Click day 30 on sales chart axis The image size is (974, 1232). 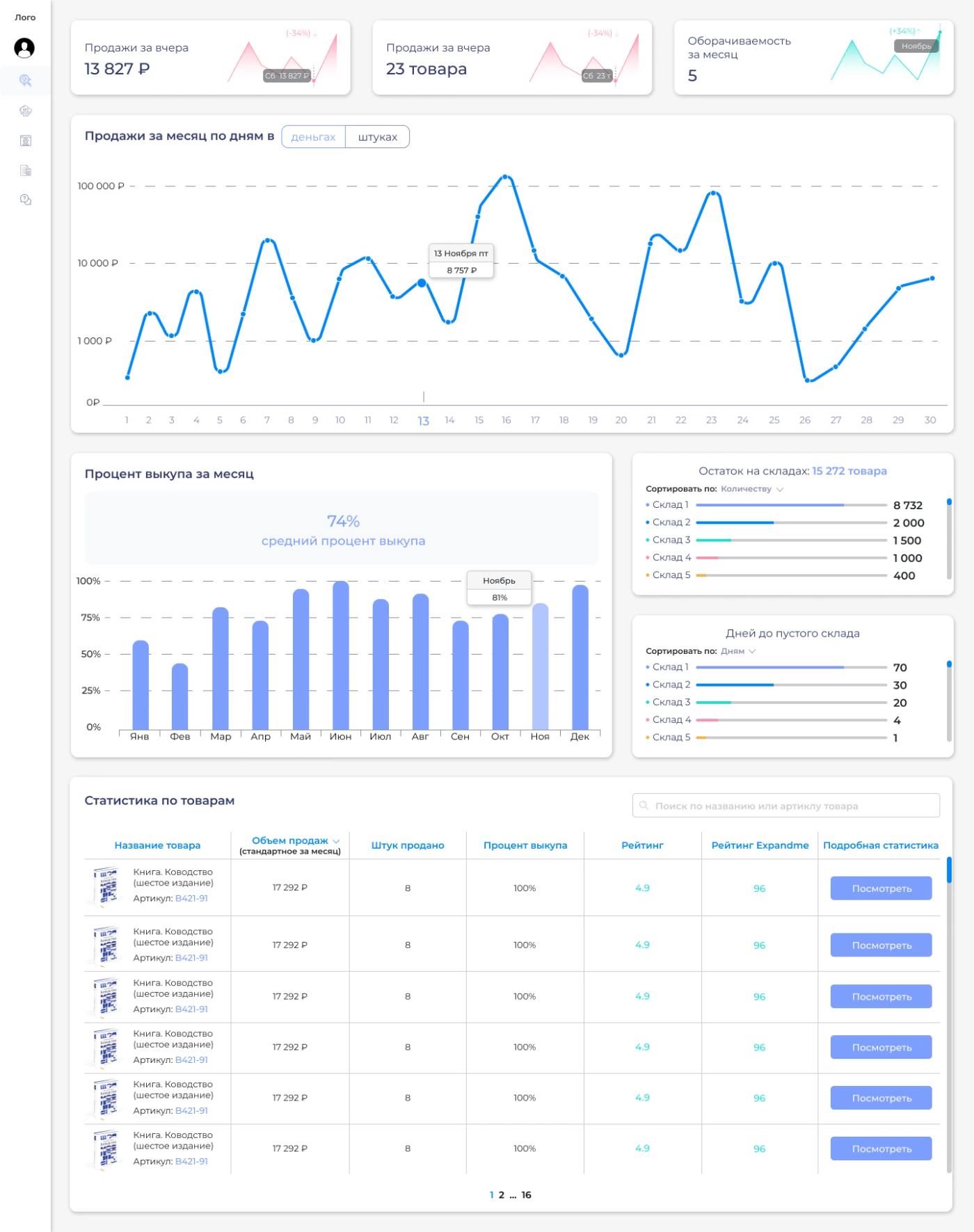tap(930, 420)
